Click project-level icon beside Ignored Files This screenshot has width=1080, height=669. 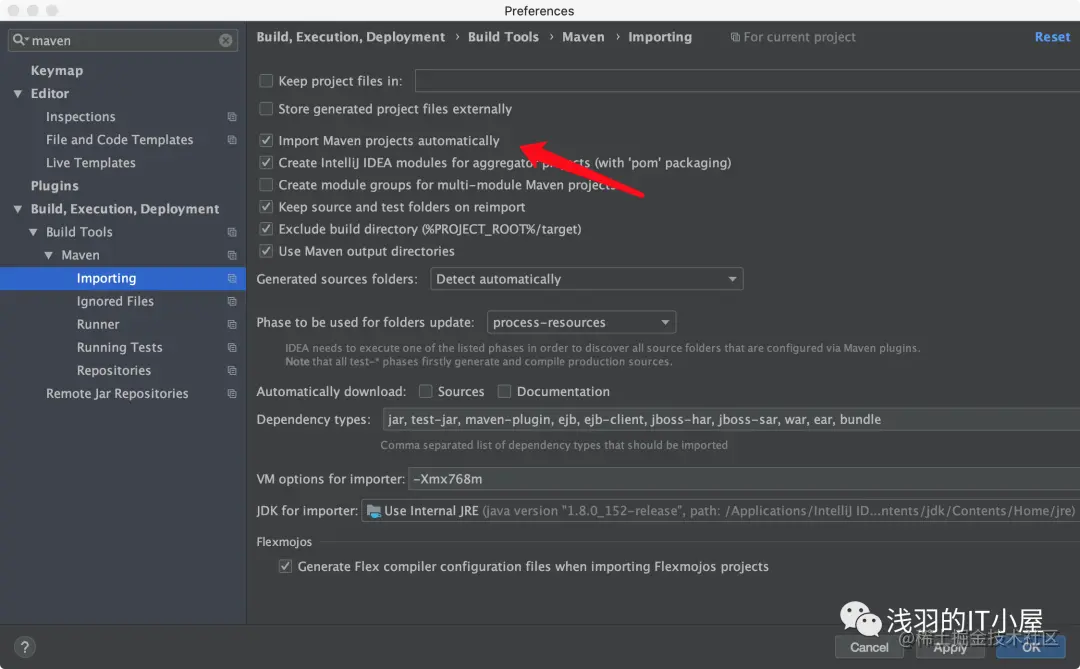click(232, 302)
